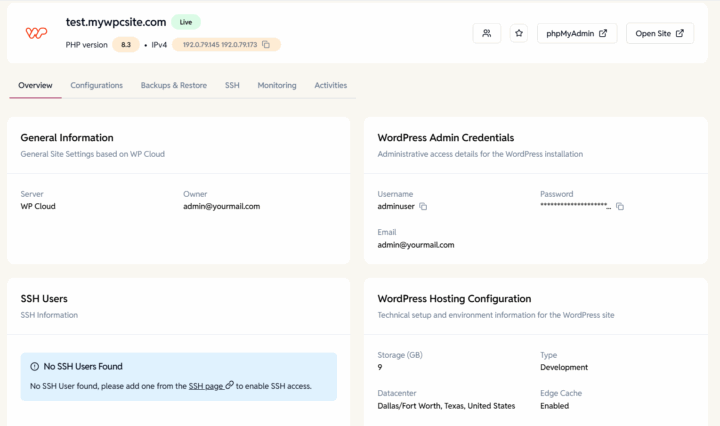Copy the IPv4 addresses
The height and width of the screenshot is (426, 720).
(266, 45)
